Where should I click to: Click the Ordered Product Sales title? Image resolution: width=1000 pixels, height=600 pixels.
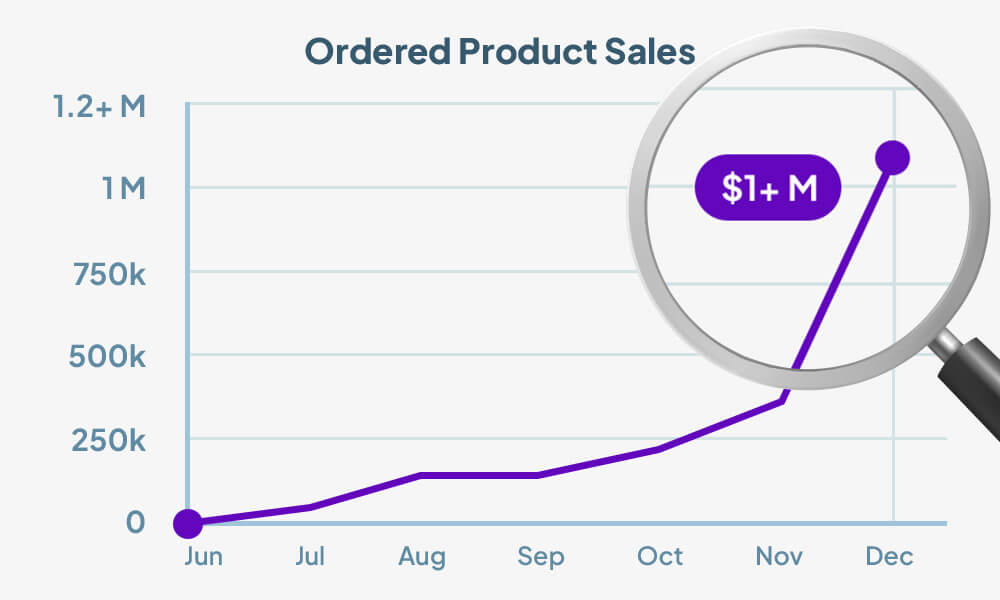(499, 52)
